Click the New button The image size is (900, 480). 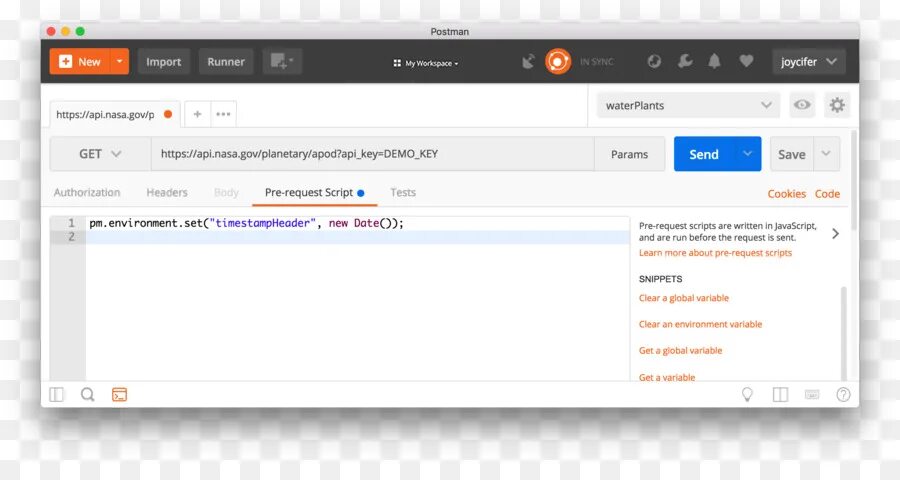[79, 61]
